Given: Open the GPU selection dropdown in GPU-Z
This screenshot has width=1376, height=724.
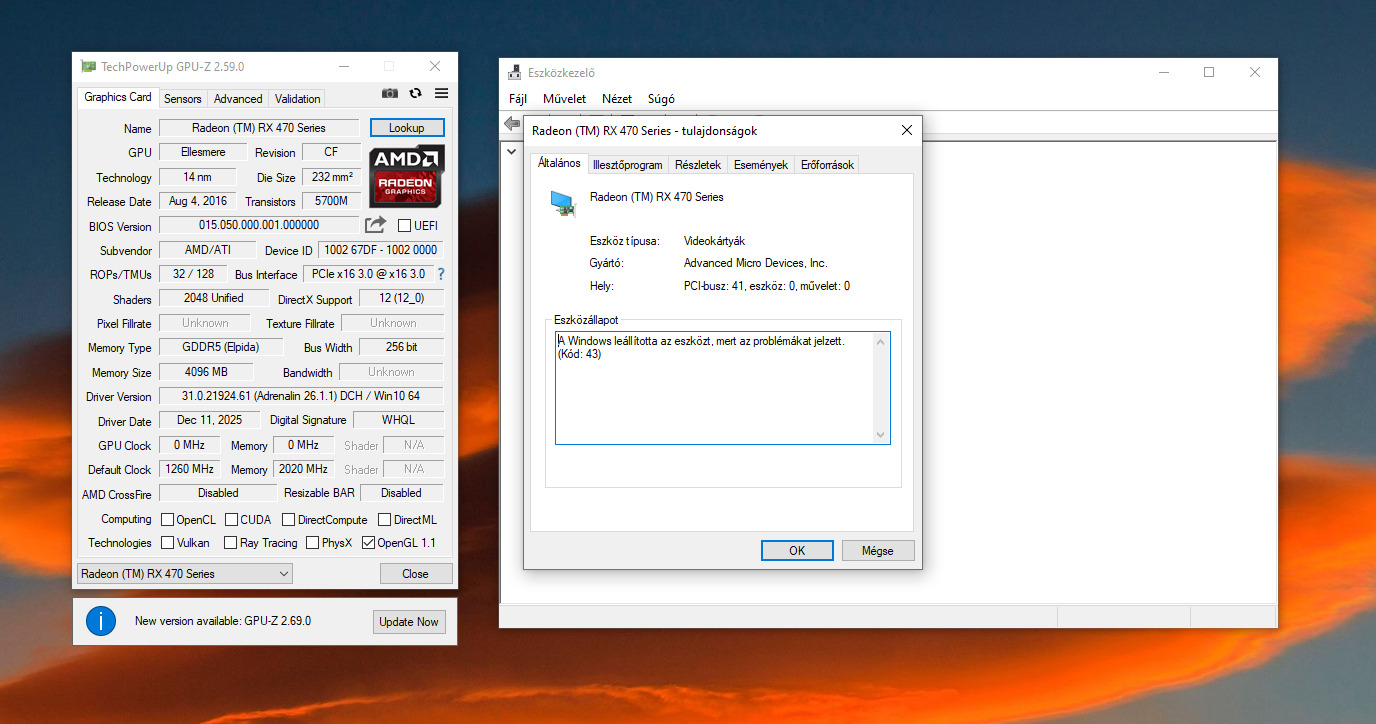Looking at the screenshot, I should (185, 574).
